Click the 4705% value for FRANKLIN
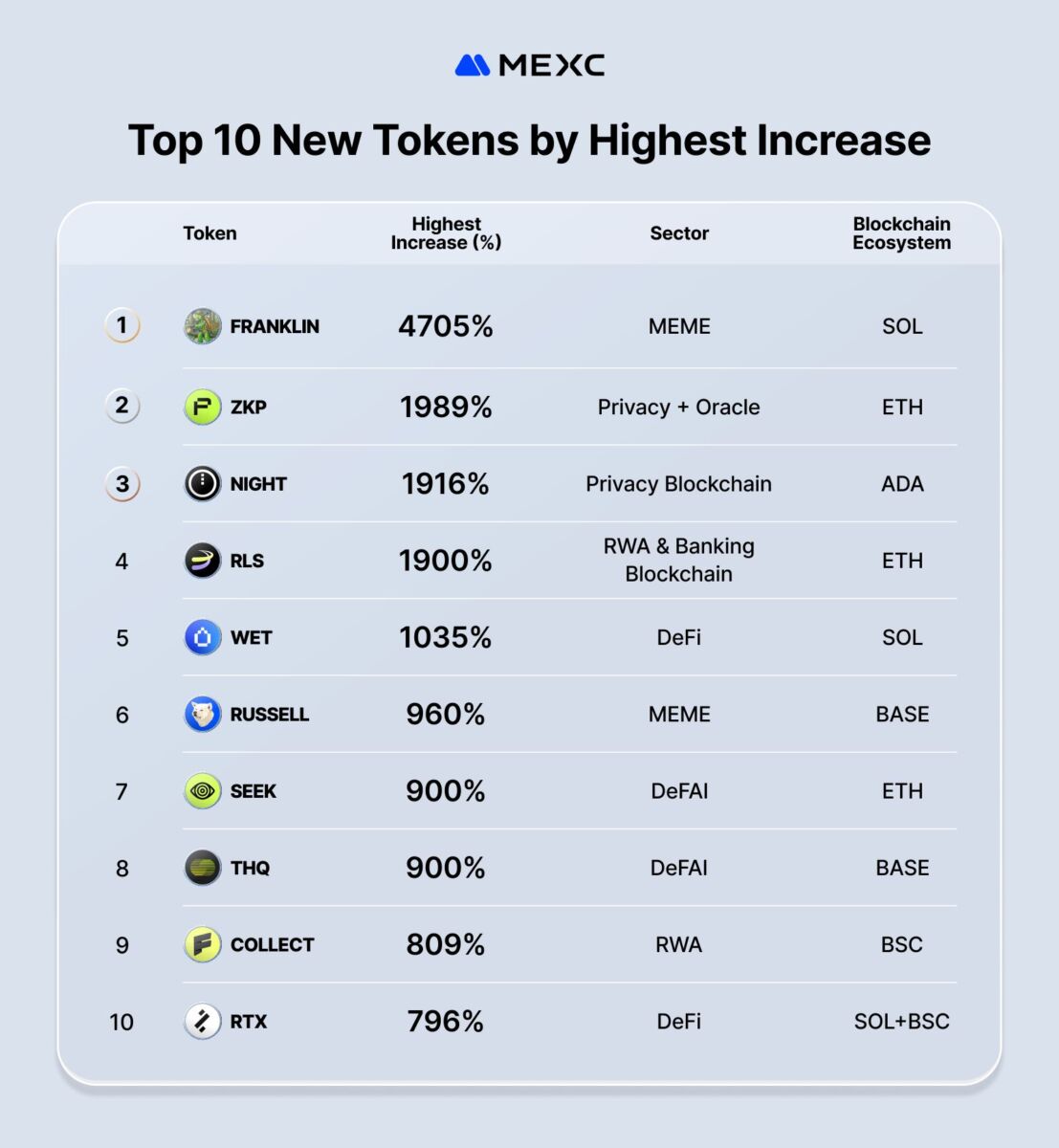1059x1148 pixels. [x=446, y=326]
